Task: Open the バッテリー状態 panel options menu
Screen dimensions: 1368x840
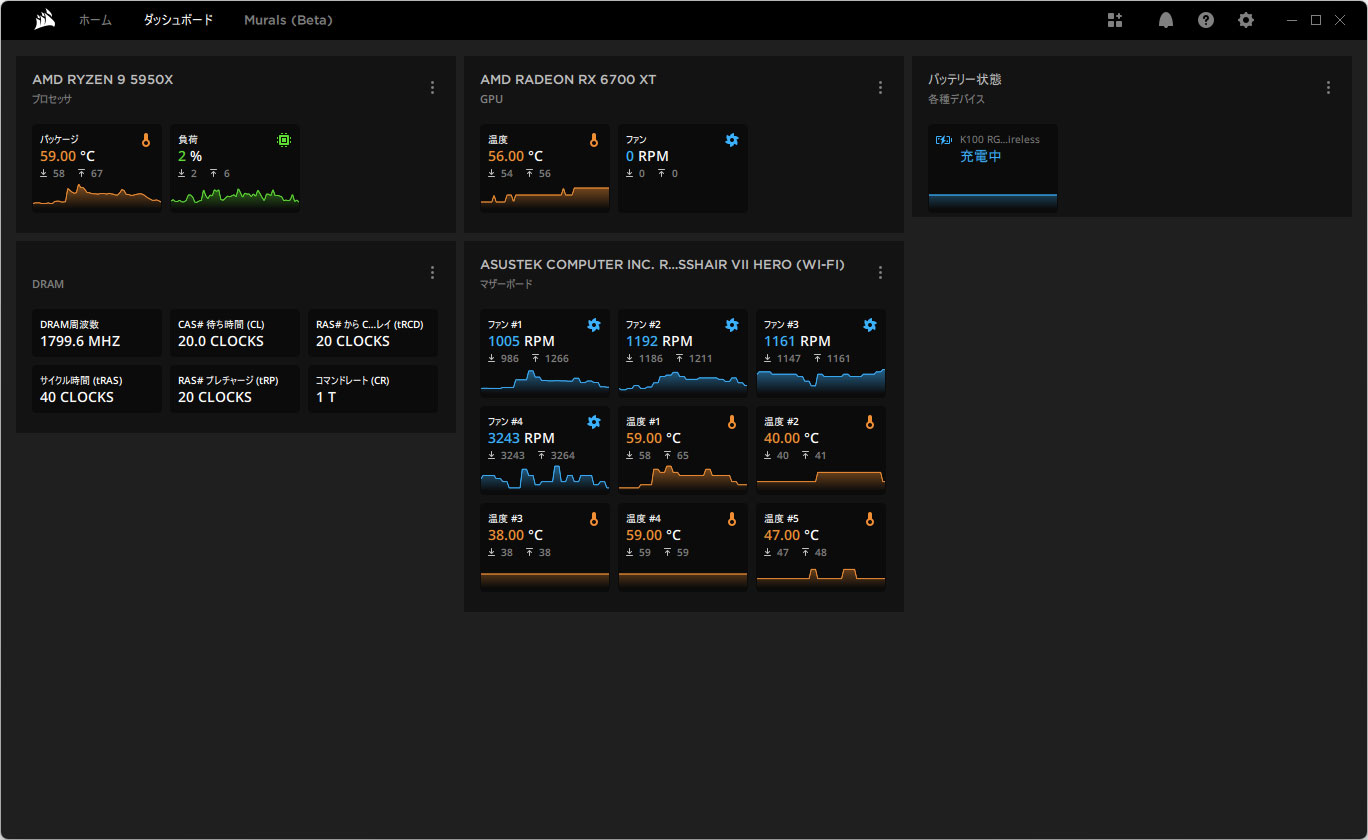Action: point(1328,88)
